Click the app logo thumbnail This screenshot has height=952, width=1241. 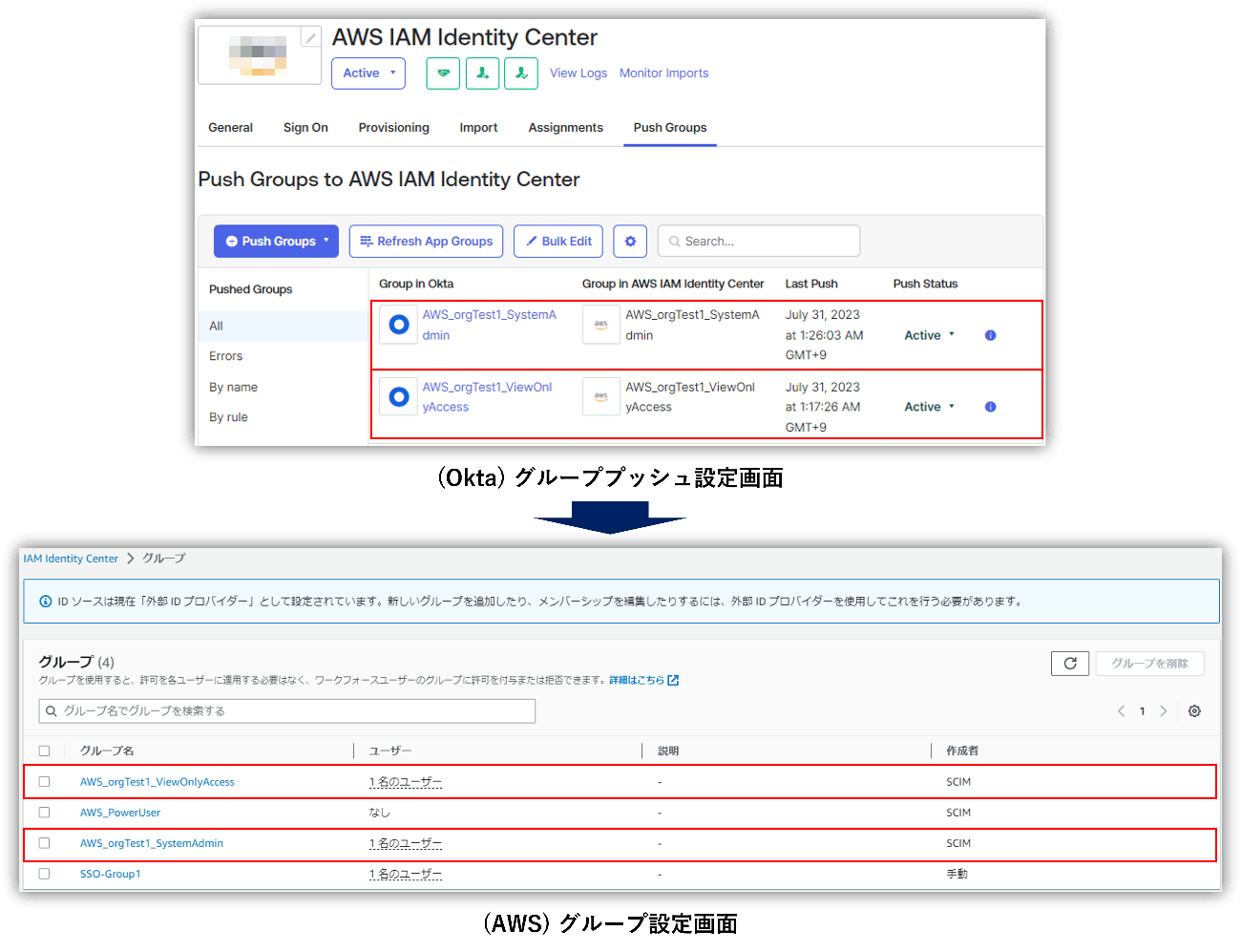pos(258,55)
